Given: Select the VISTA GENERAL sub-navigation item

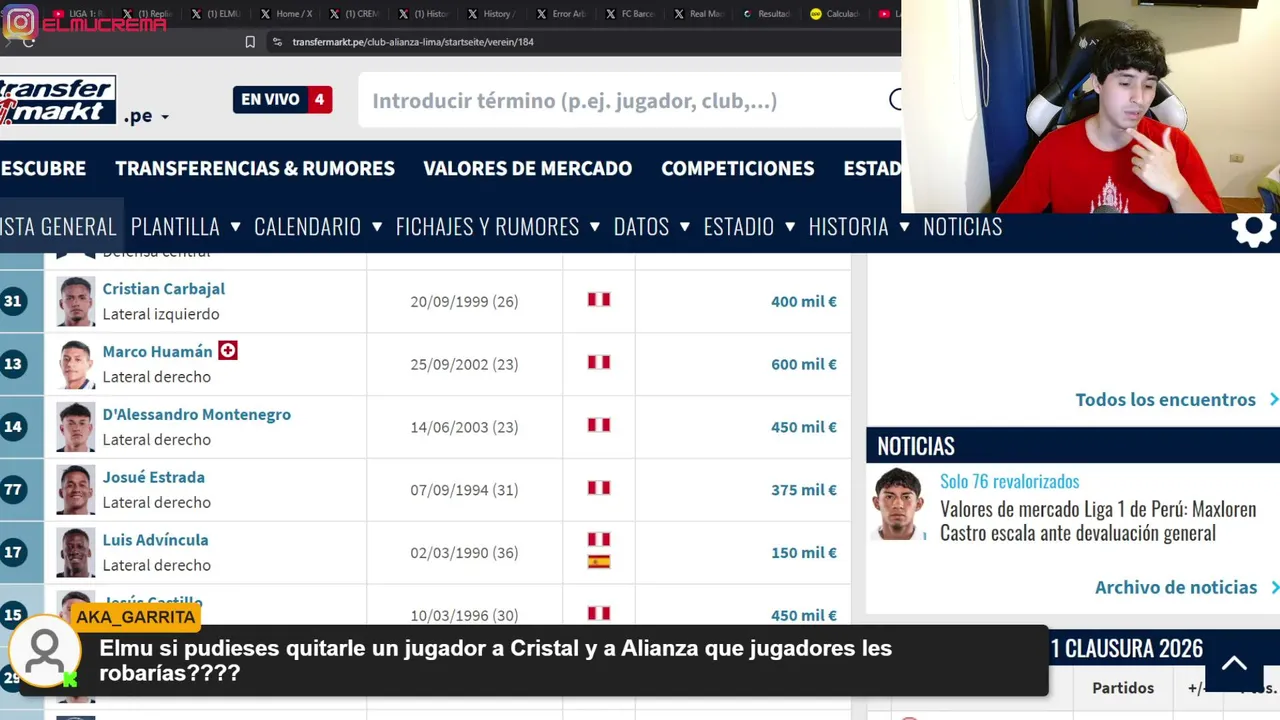Looking at the screenshot, I should 58,227.
